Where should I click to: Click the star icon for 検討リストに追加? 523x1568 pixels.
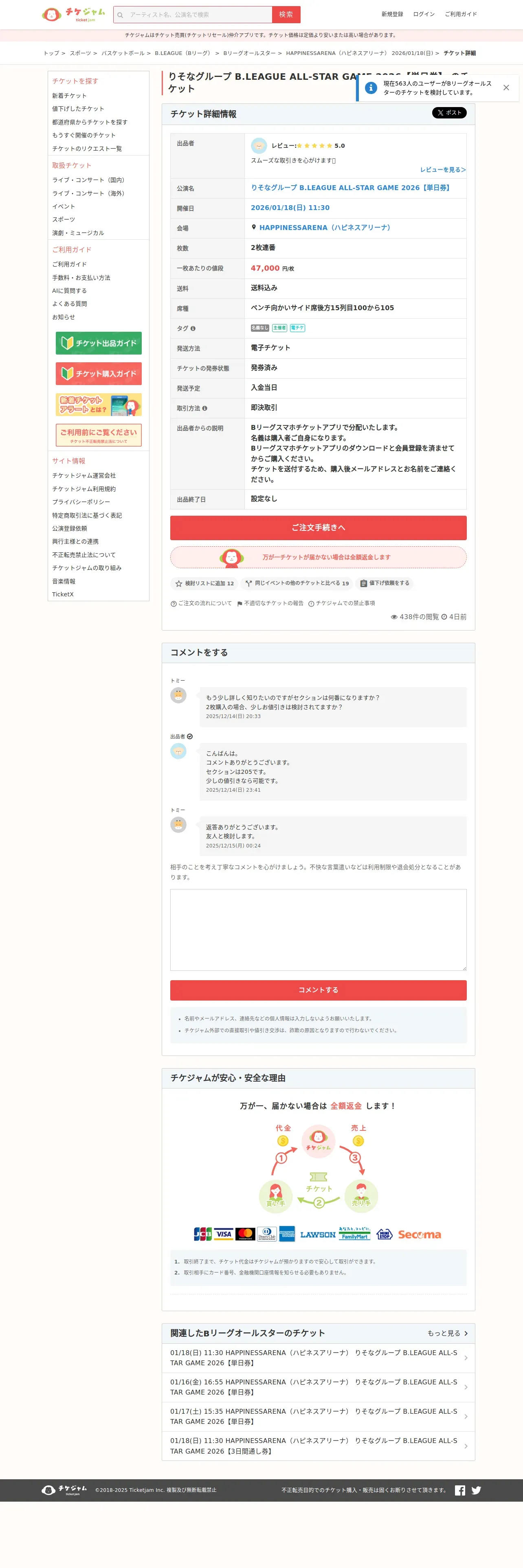(x=178, y=584)
